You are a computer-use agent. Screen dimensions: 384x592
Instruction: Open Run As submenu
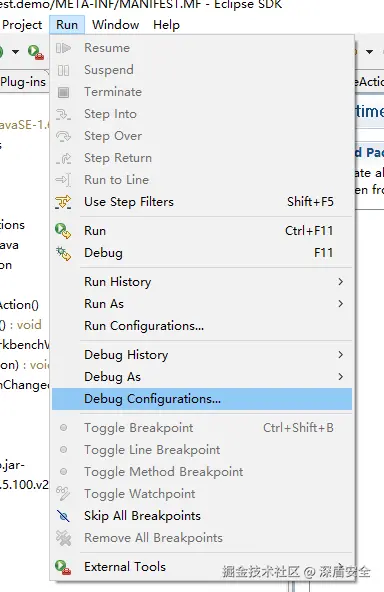click(x=202, y=304)
